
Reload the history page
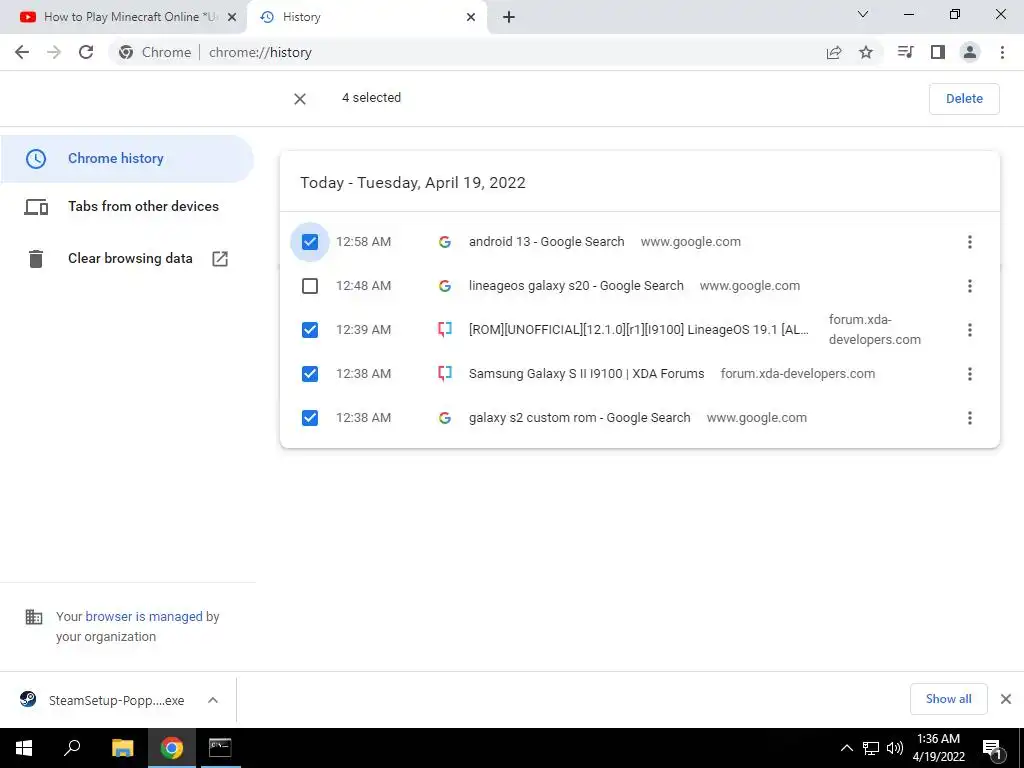pos(86,52)
